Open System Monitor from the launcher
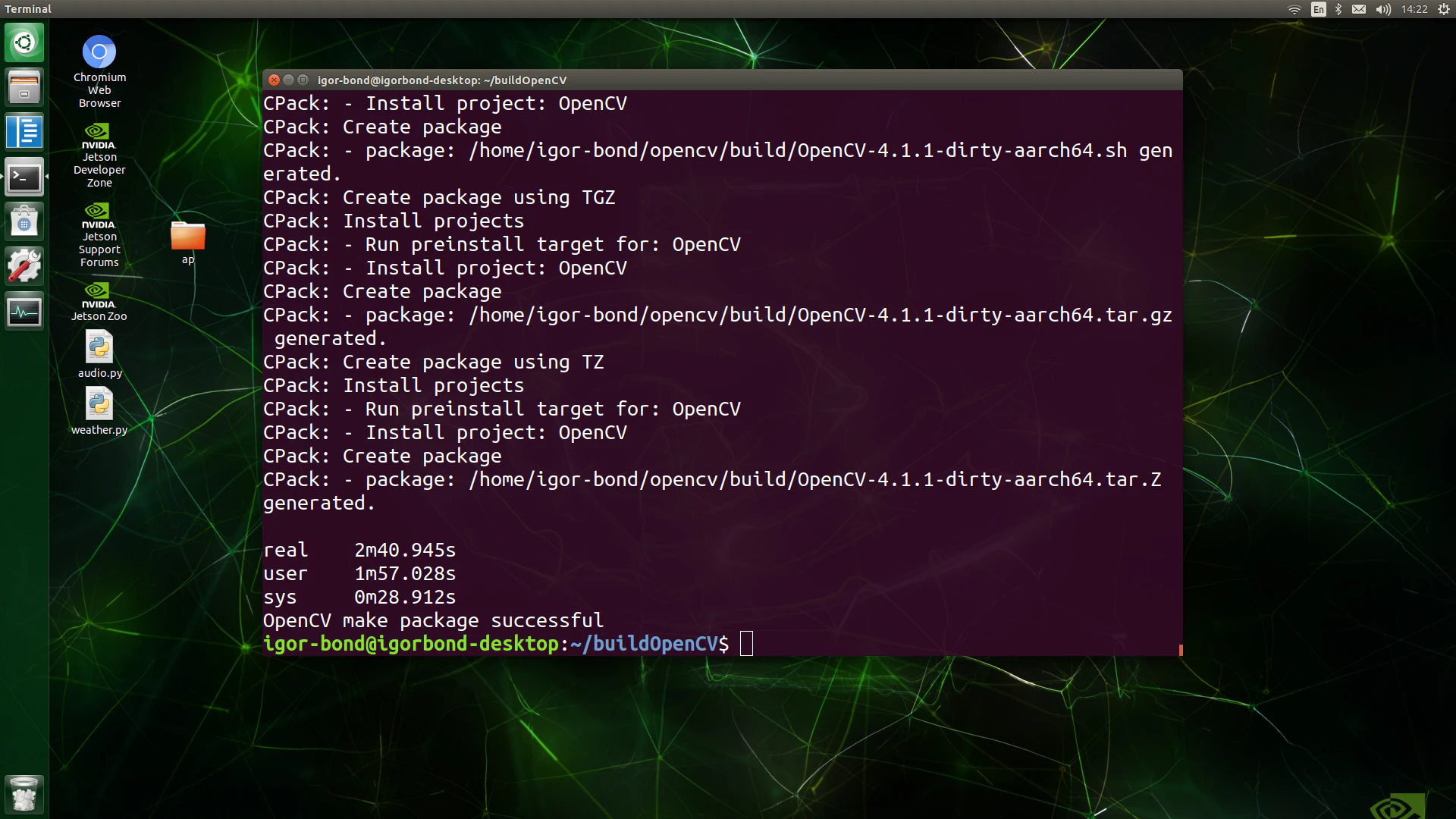This screenshot has height=819, width=1456. [x=24, y=310]
